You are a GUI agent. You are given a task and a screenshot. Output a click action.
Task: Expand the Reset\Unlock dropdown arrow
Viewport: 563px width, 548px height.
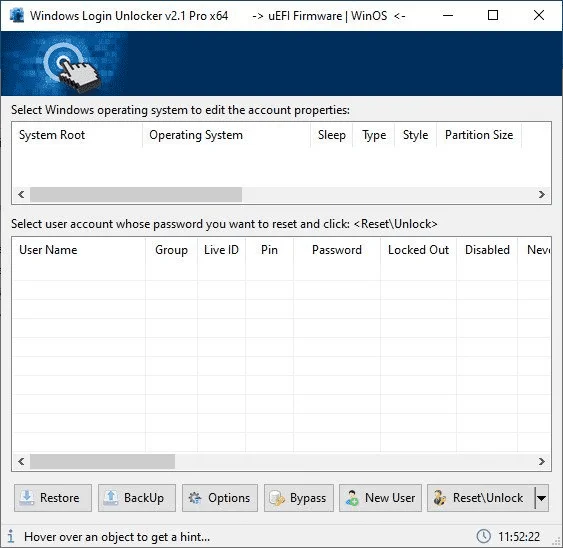[x=541, y=498]
